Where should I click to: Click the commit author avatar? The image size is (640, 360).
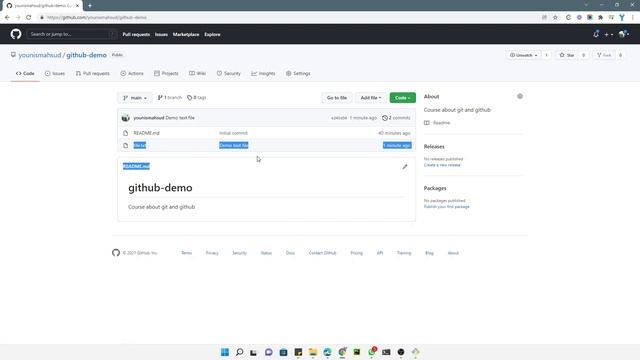pyautogui.click(x=125, y=118)
